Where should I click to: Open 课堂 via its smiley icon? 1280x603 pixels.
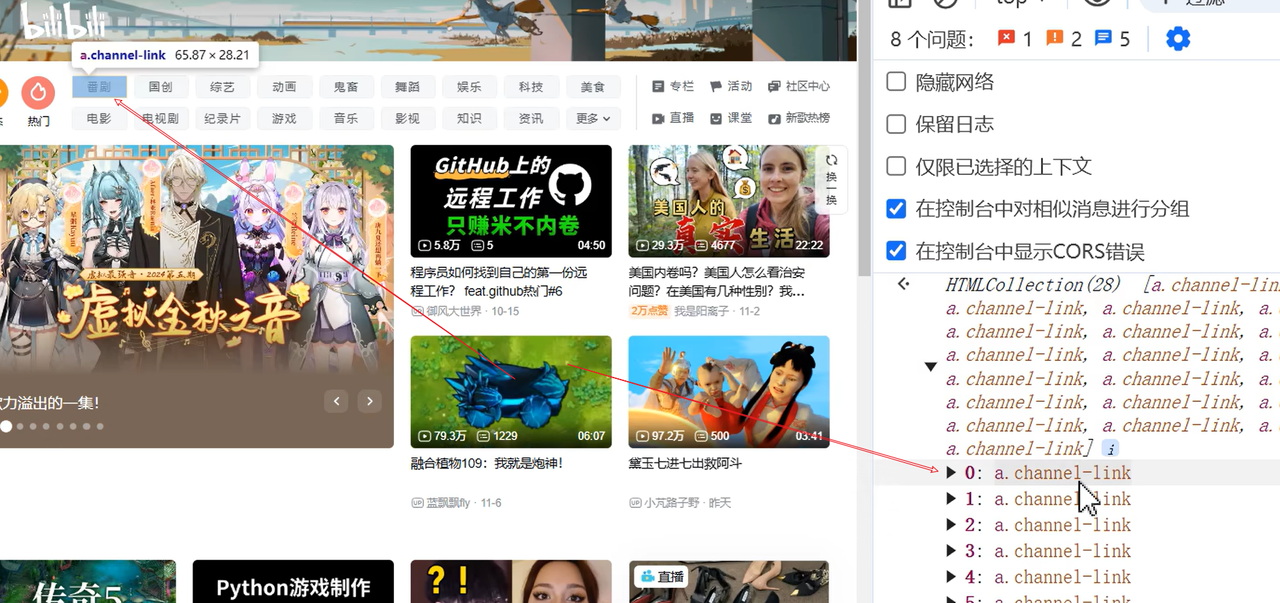click(x=717, y=118)
